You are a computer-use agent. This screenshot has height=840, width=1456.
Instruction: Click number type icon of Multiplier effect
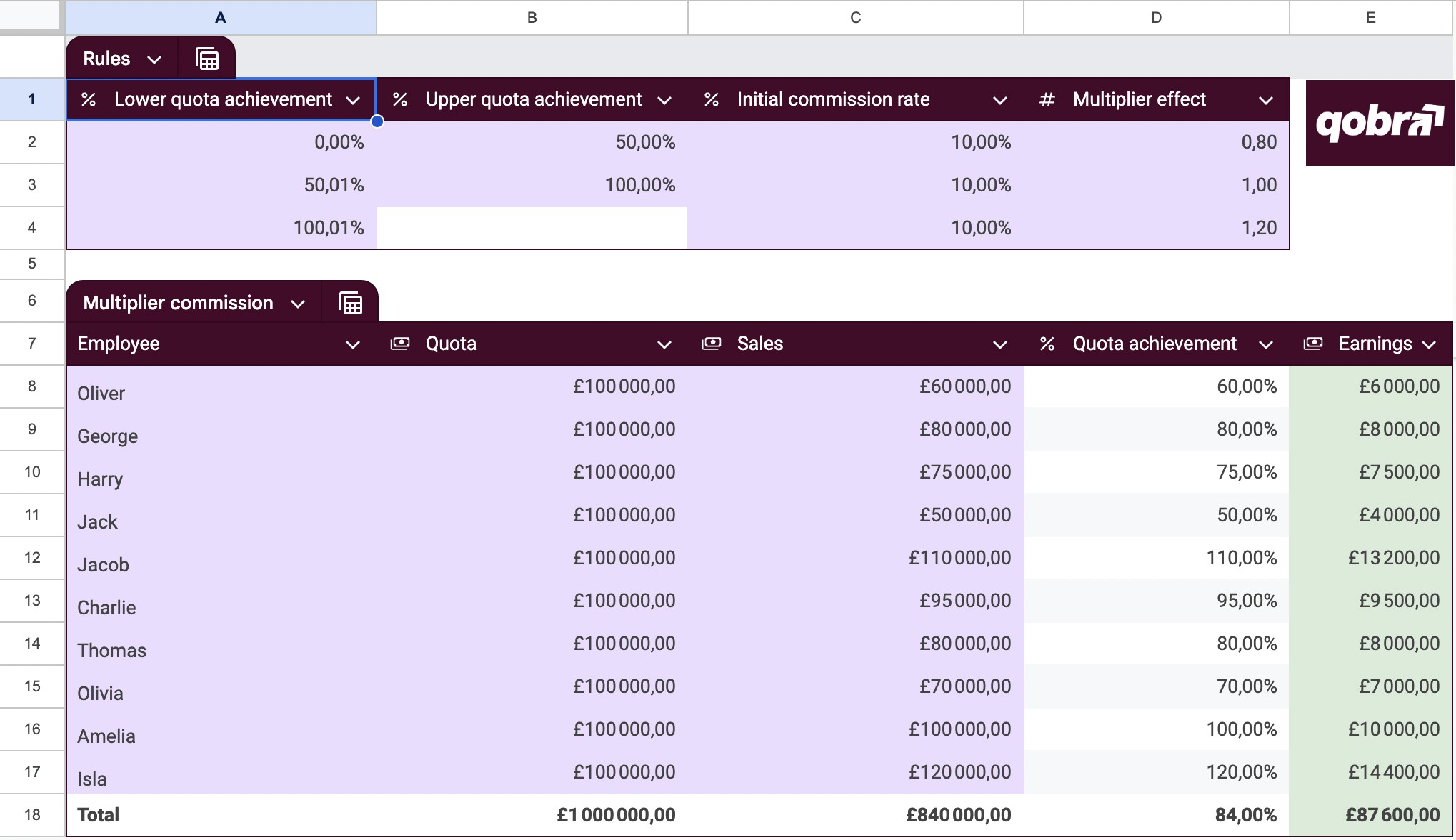point(1047,99)
